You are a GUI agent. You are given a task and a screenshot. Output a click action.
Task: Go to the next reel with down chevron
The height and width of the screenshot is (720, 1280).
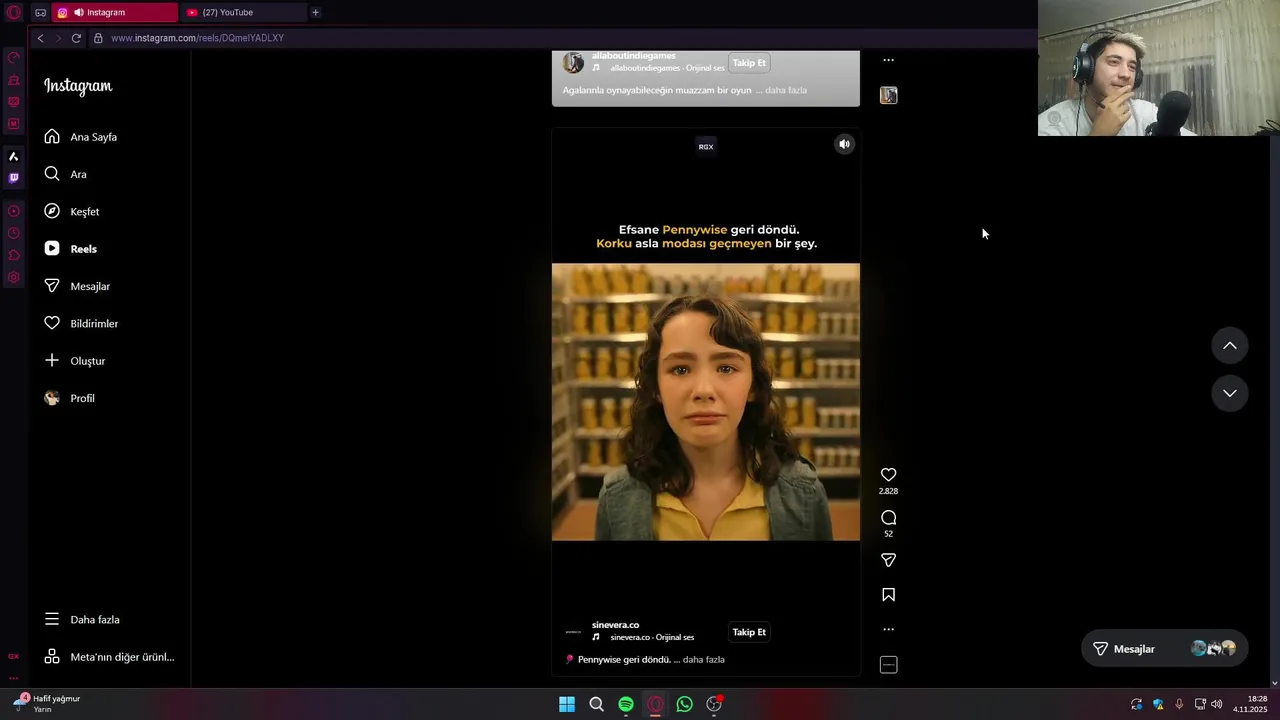coord(1230,393)
